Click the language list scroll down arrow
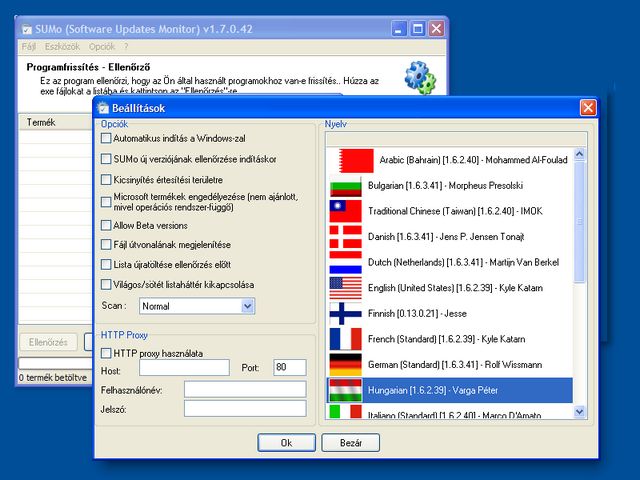The image size is (640, 480). pyautogui.click(x=579, y=411)
